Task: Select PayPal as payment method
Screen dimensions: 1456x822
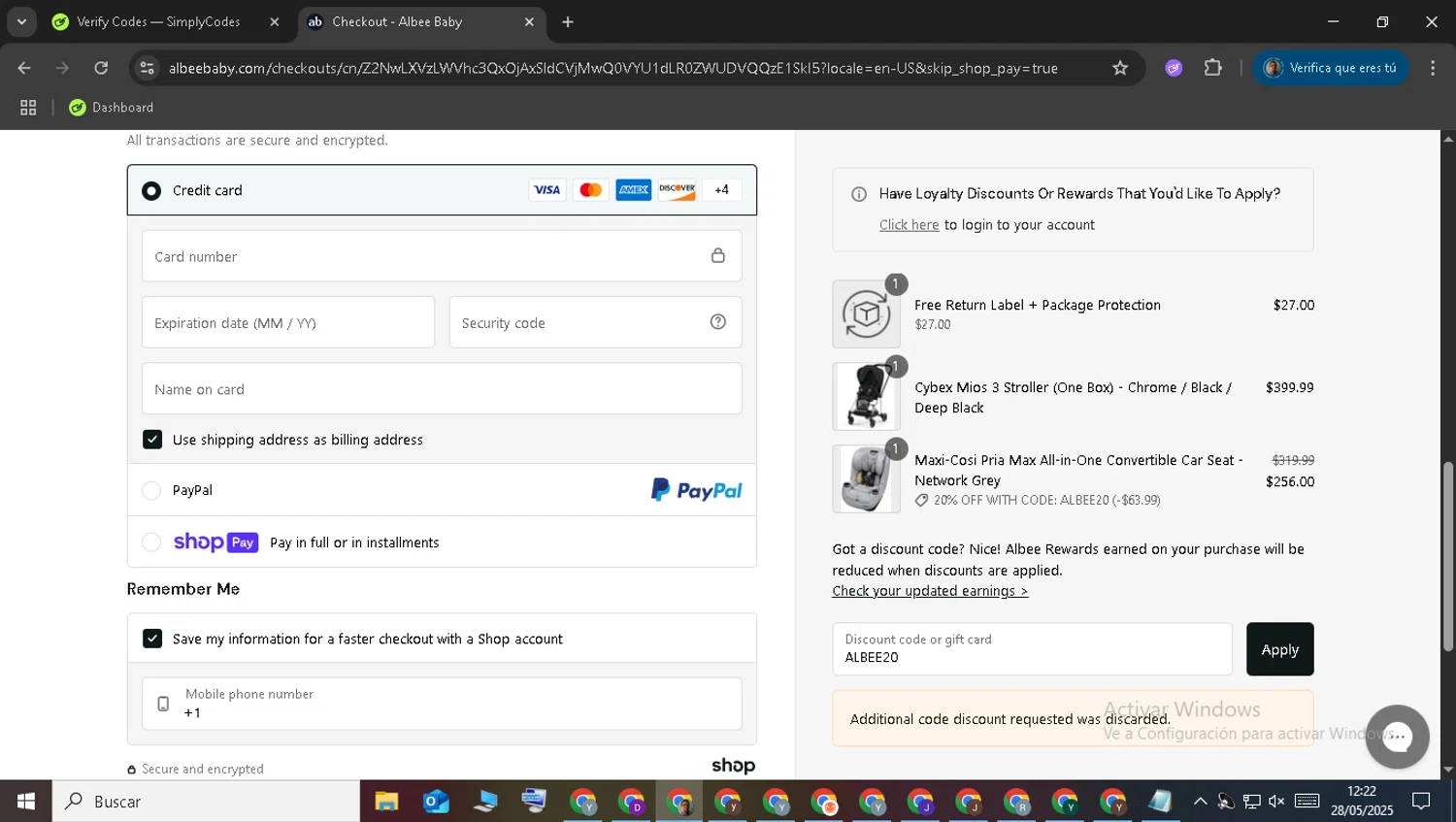Action: [x=151, y=491]
